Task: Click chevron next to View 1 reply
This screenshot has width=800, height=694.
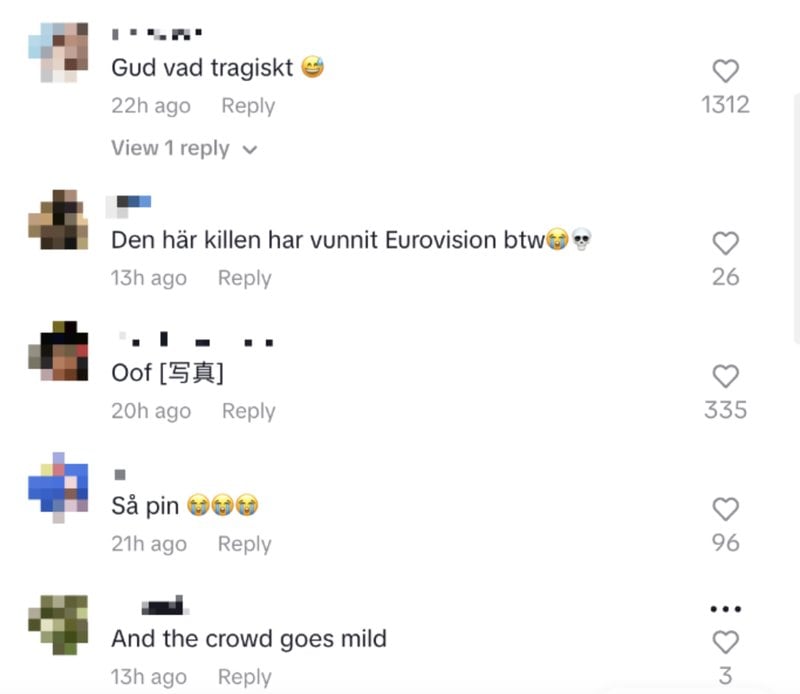Action: (249, 150)
